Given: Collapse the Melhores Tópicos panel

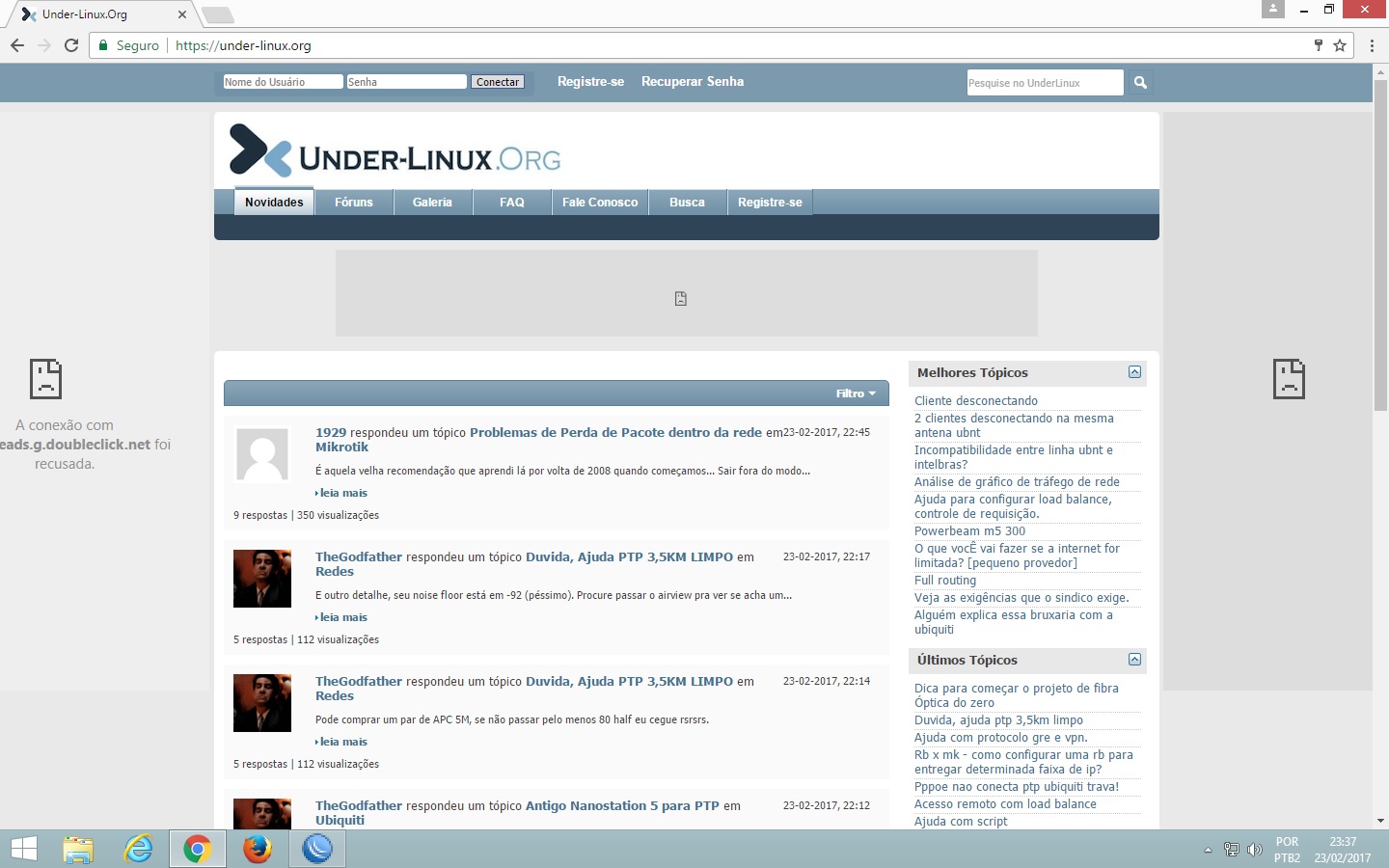Looking at the screenshot, I should click(x=1134, y=372).
